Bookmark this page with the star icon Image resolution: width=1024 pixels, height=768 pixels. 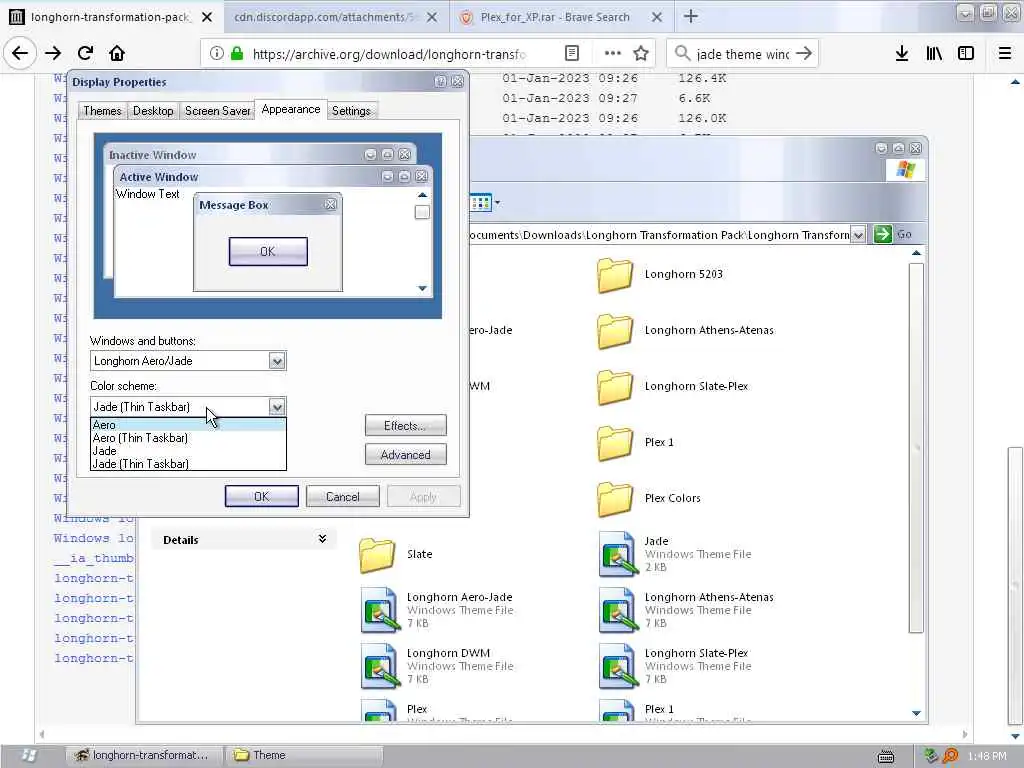(x=641, y=54)
